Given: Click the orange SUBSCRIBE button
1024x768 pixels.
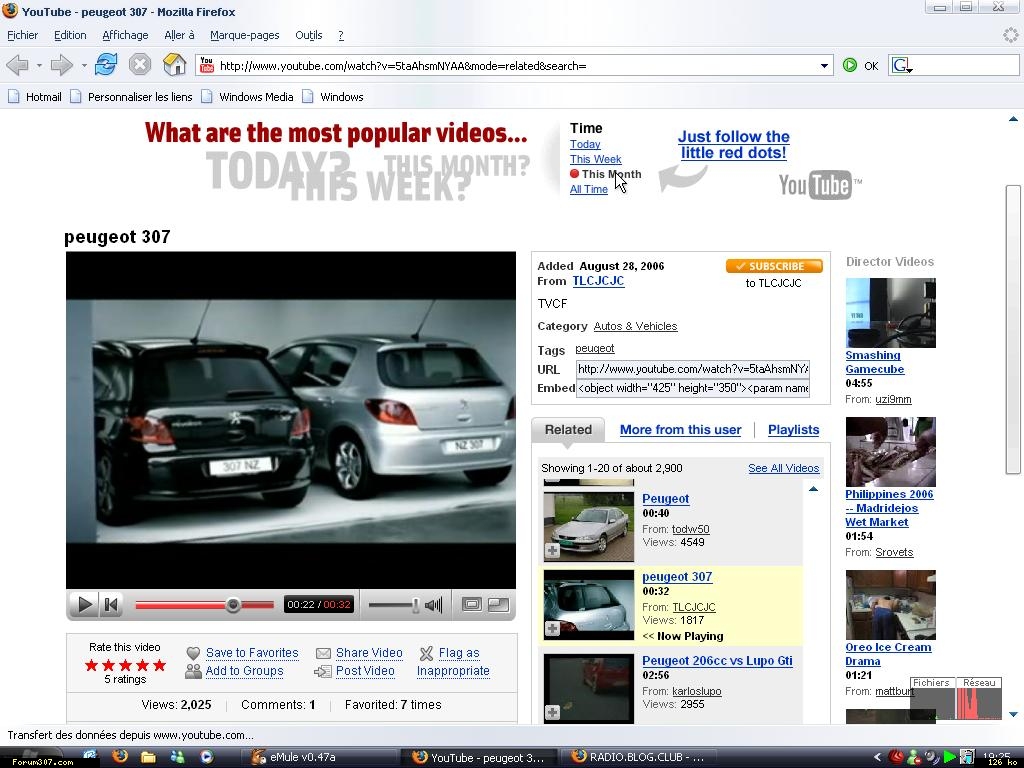Looking at the screenshot, I should 774,266.
